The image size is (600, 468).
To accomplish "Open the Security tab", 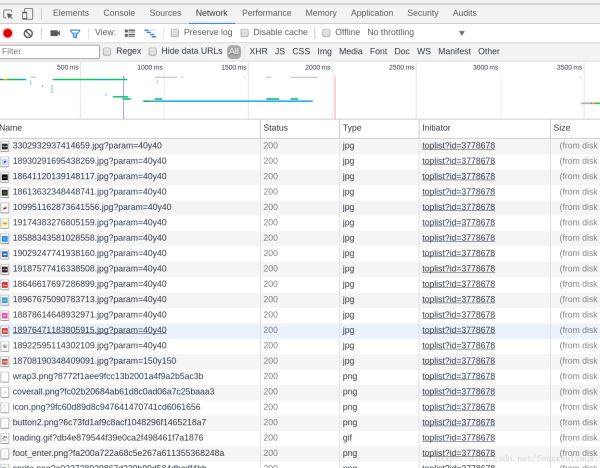I will point(422,13).
